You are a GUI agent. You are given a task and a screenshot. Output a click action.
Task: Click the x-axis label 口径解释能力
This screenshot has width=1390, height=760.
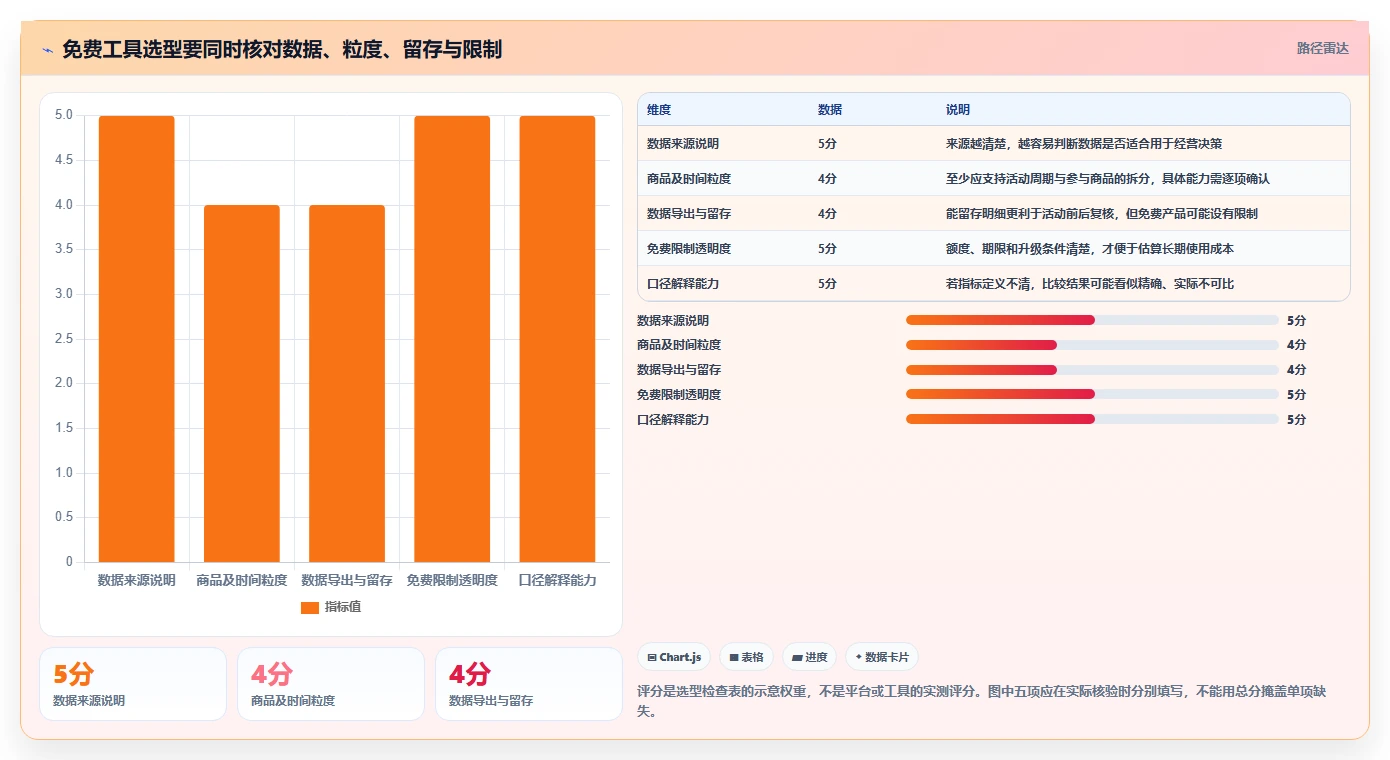tap(557, 580)
